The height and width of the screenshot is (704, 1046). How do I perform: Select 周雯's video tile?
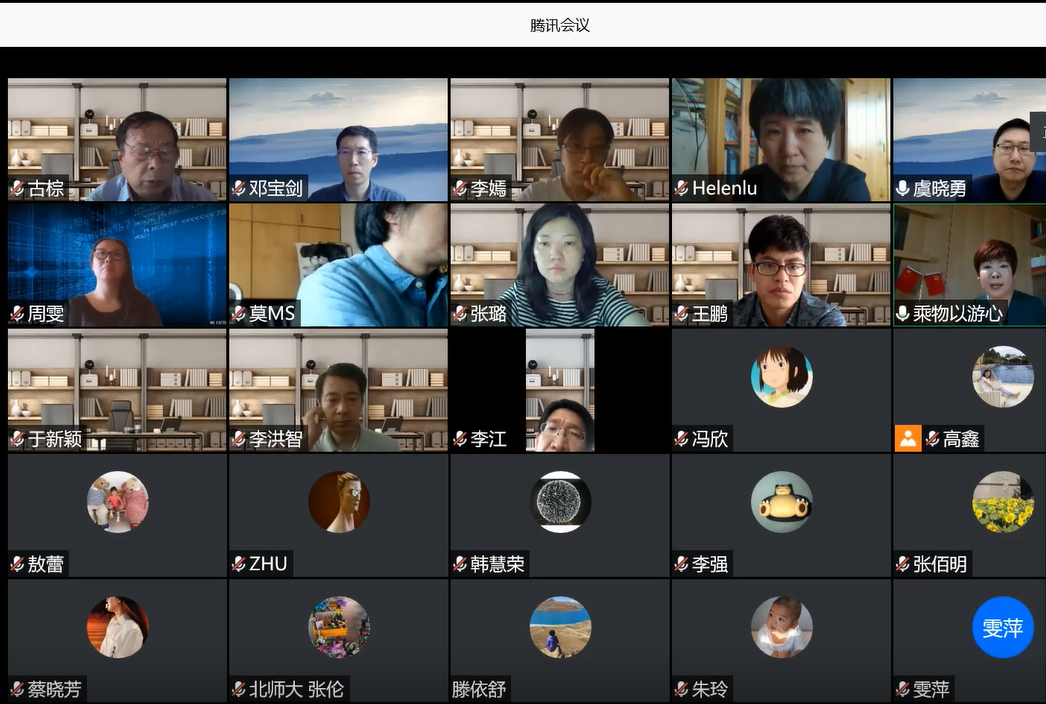coord(117,265)
